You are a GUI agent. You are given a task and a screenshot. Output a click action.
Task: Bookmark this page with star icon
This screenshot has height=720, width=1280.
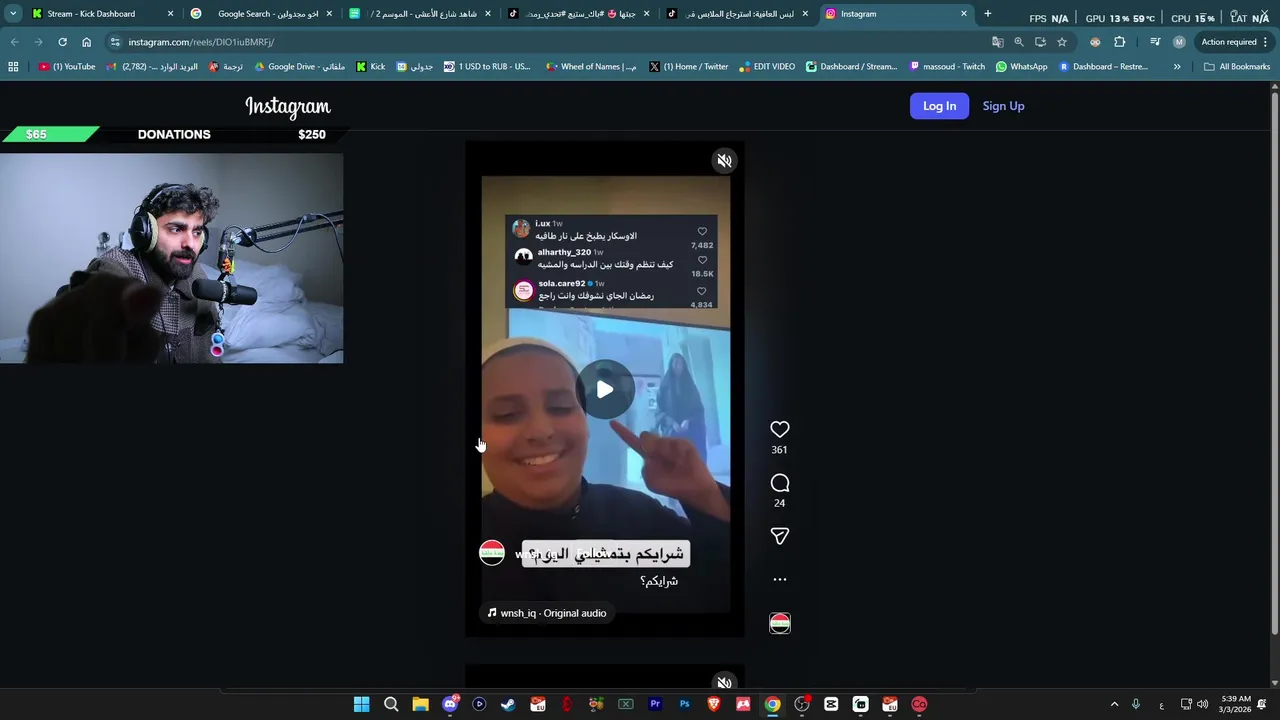[1061, 42]
